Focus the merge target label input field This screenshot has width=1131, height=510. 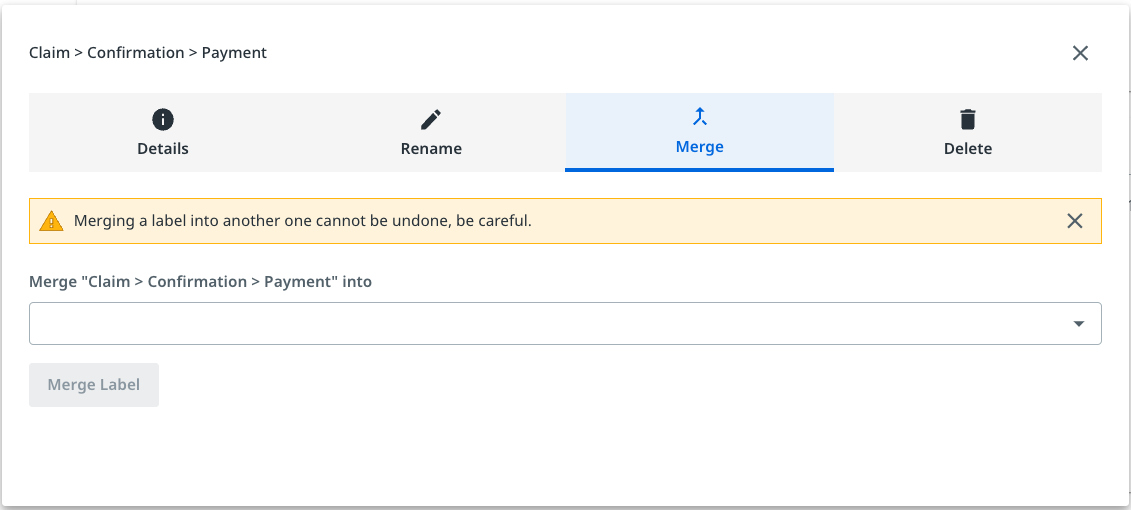(540, 324)
